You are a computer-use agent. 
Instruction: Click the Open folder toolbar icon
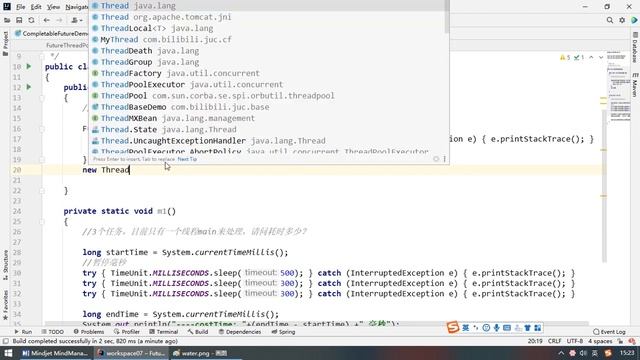7,20
